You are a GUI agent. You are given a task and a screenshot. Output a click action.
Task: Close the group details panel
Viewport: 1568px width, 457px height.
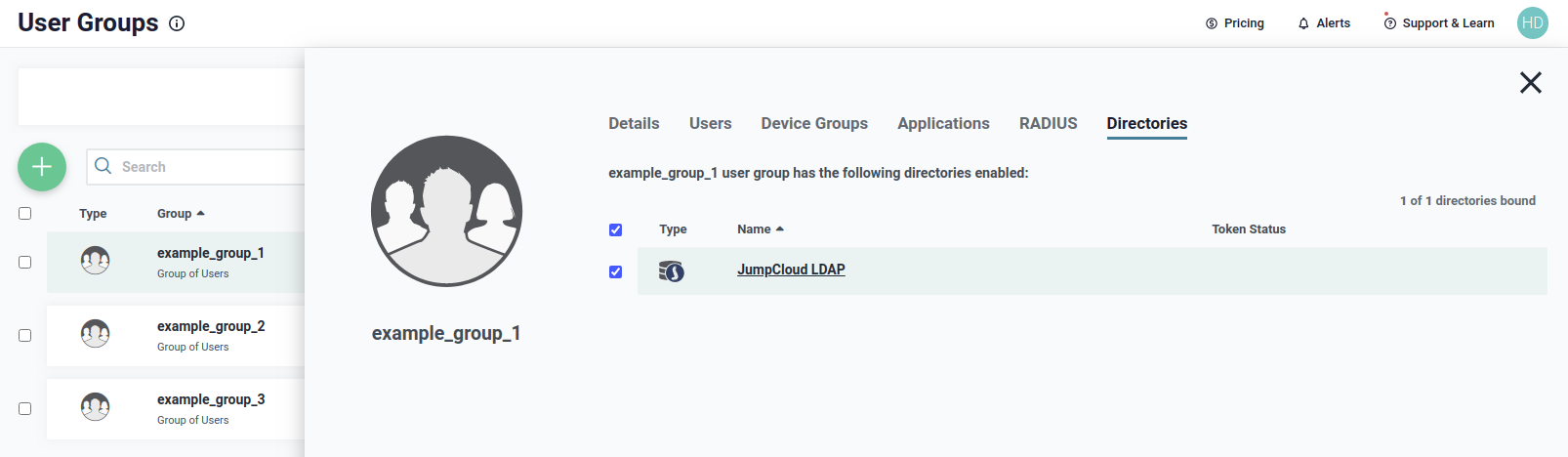tap(1530, 83)
